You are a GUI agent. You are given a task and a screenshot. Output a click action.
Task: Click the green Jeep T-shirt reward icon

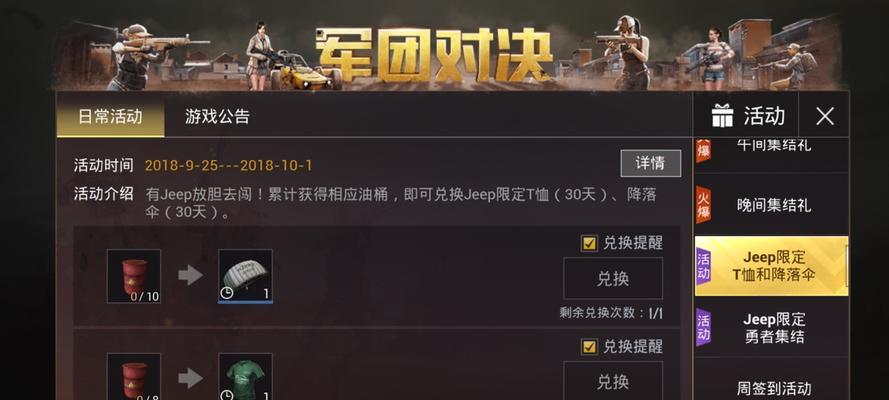coord(245,376)
